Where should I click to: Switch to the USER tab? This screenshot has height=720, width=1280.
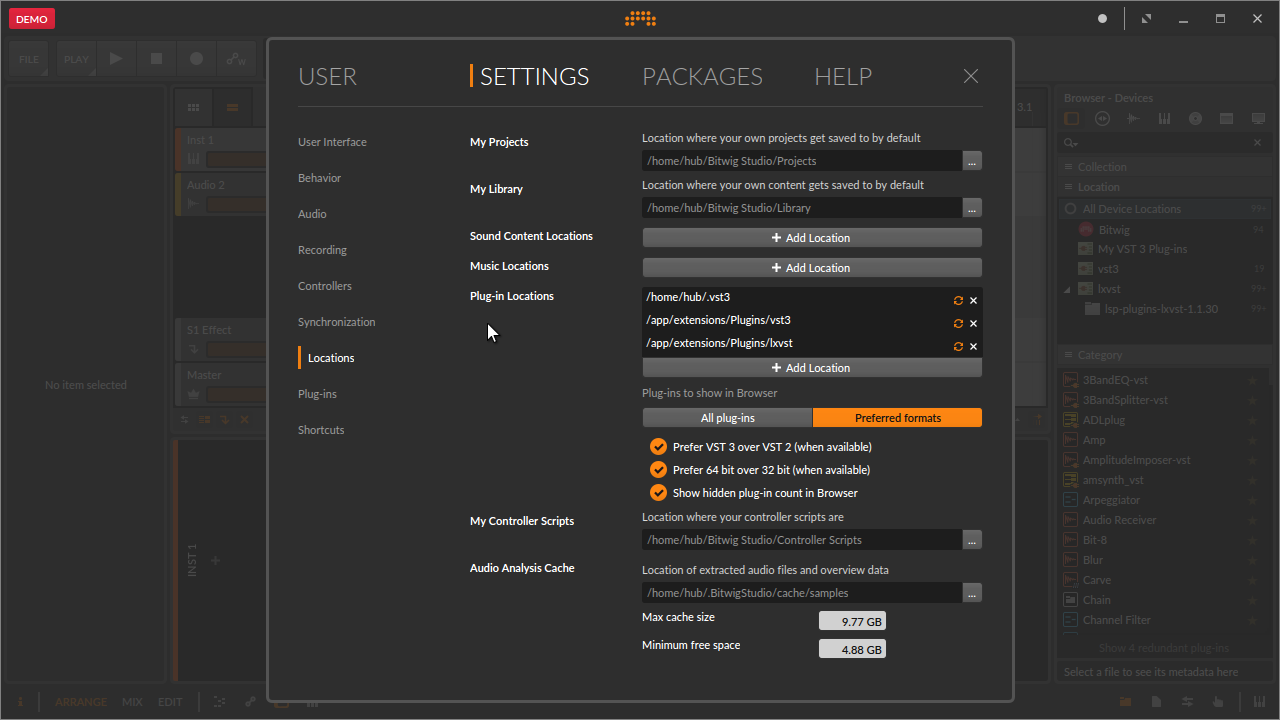(x=327, y=77)
